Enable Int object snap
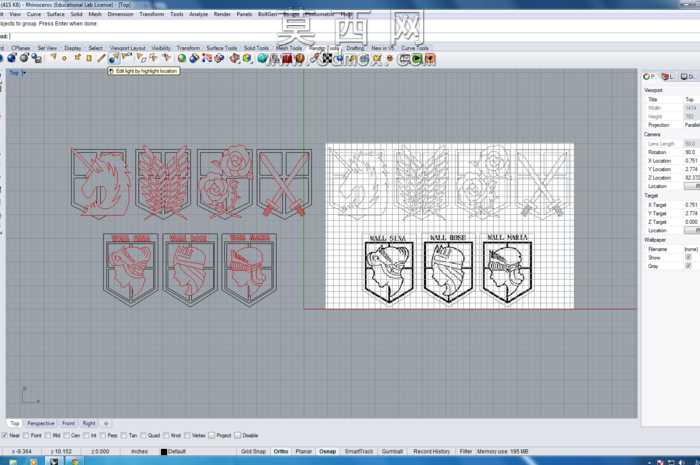Screen dimensions: 700x465 coord(87,435)
